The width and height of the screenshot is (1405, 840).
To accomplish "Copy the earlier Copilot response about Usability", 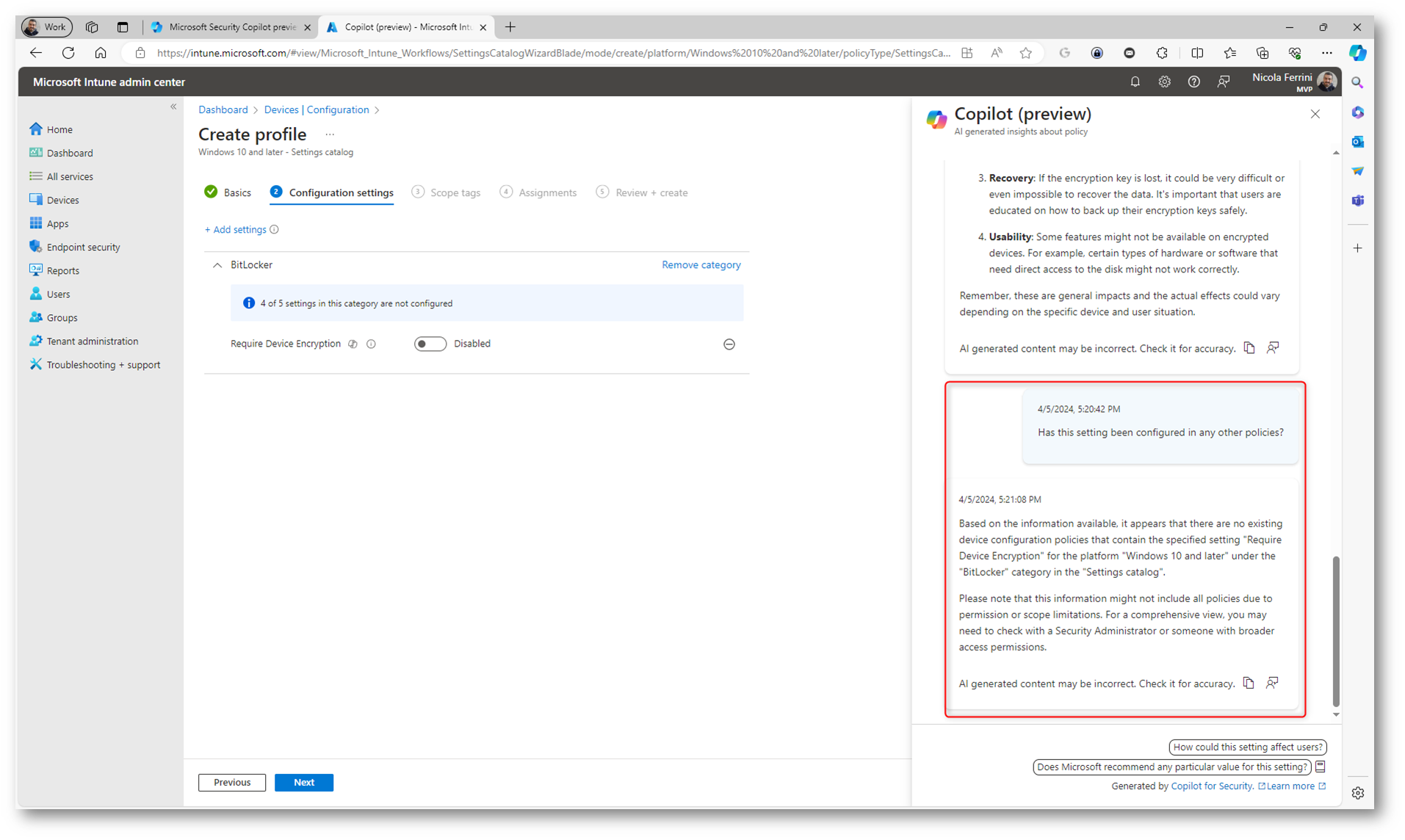I will click(x=1249, y=347).
